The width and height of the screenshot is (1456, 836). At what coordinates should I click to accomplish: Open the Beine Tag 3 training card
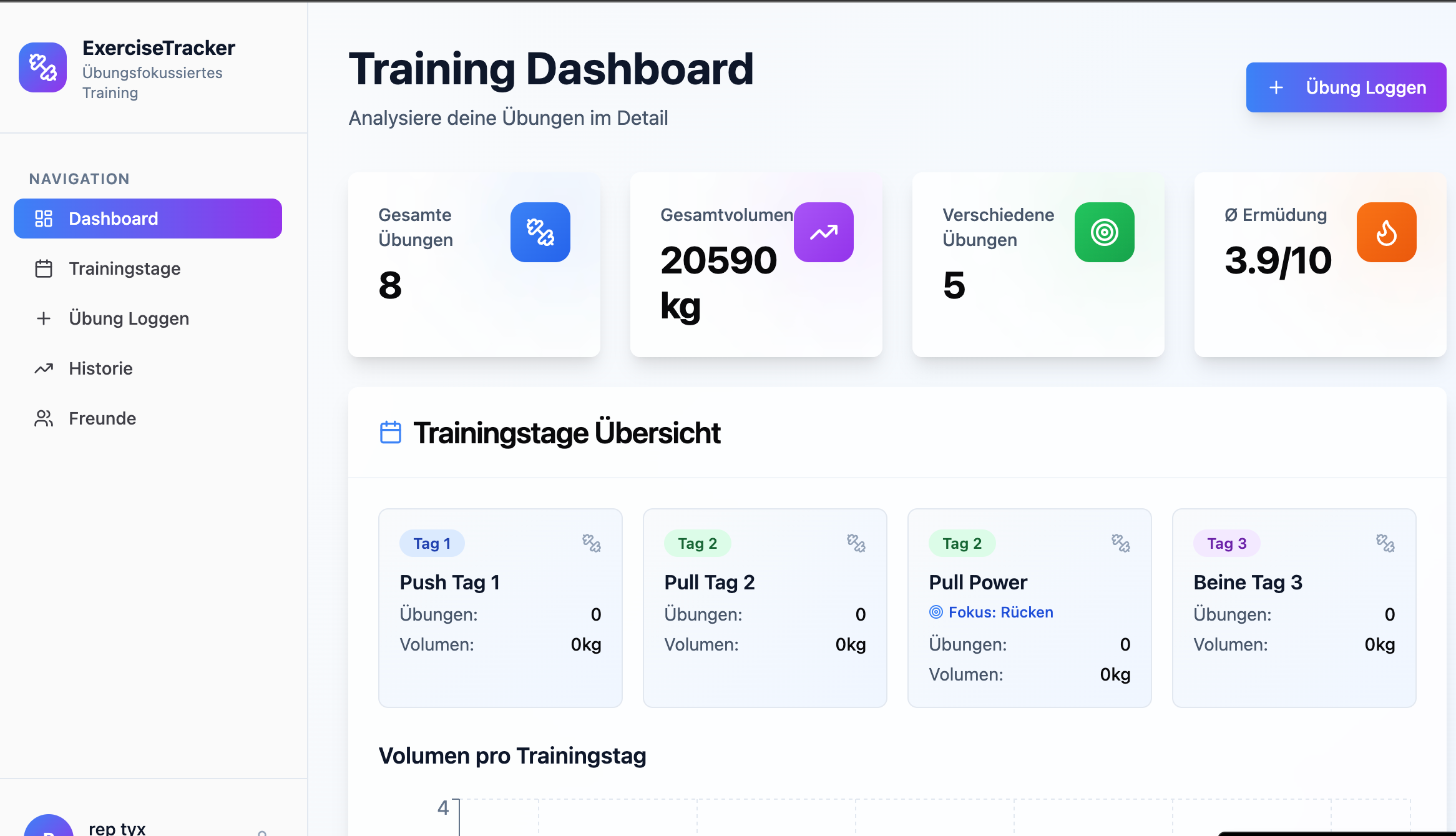(1294, 608)
